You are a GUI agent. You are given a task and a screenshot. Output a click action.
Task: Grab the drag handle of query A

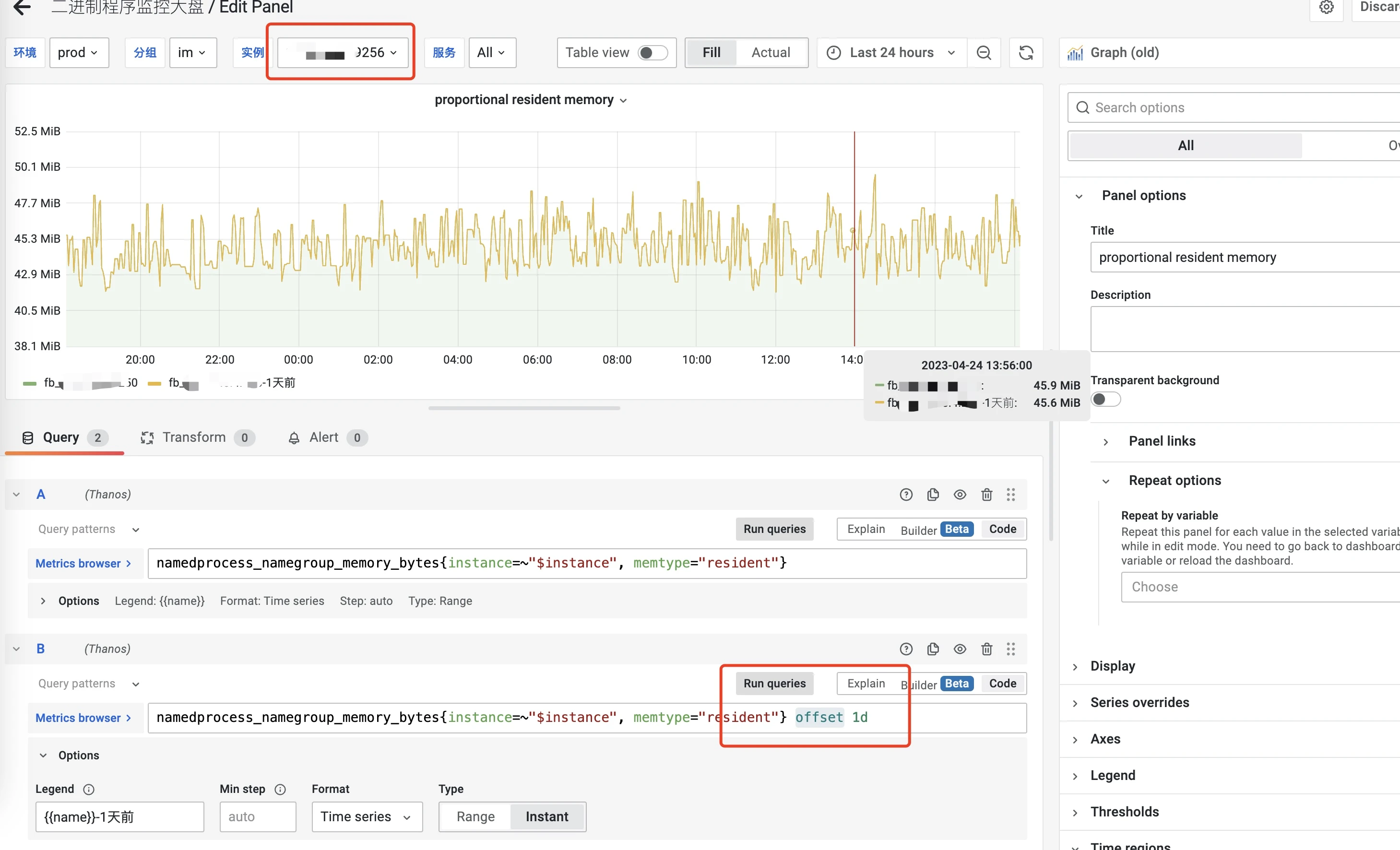(1011, 495)
